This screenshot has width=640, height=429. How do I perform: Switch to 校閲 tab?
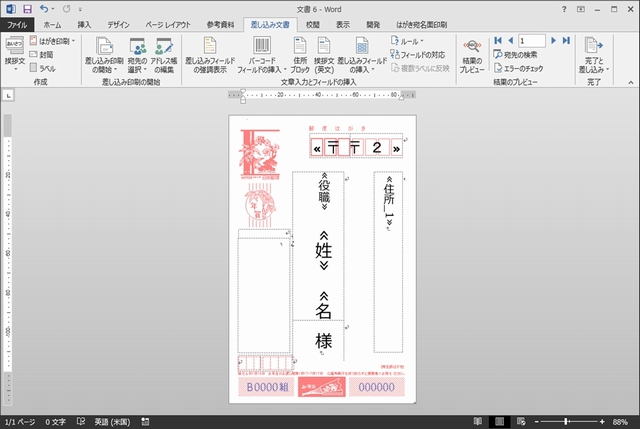pyautogui.click(x=313, y=25)
